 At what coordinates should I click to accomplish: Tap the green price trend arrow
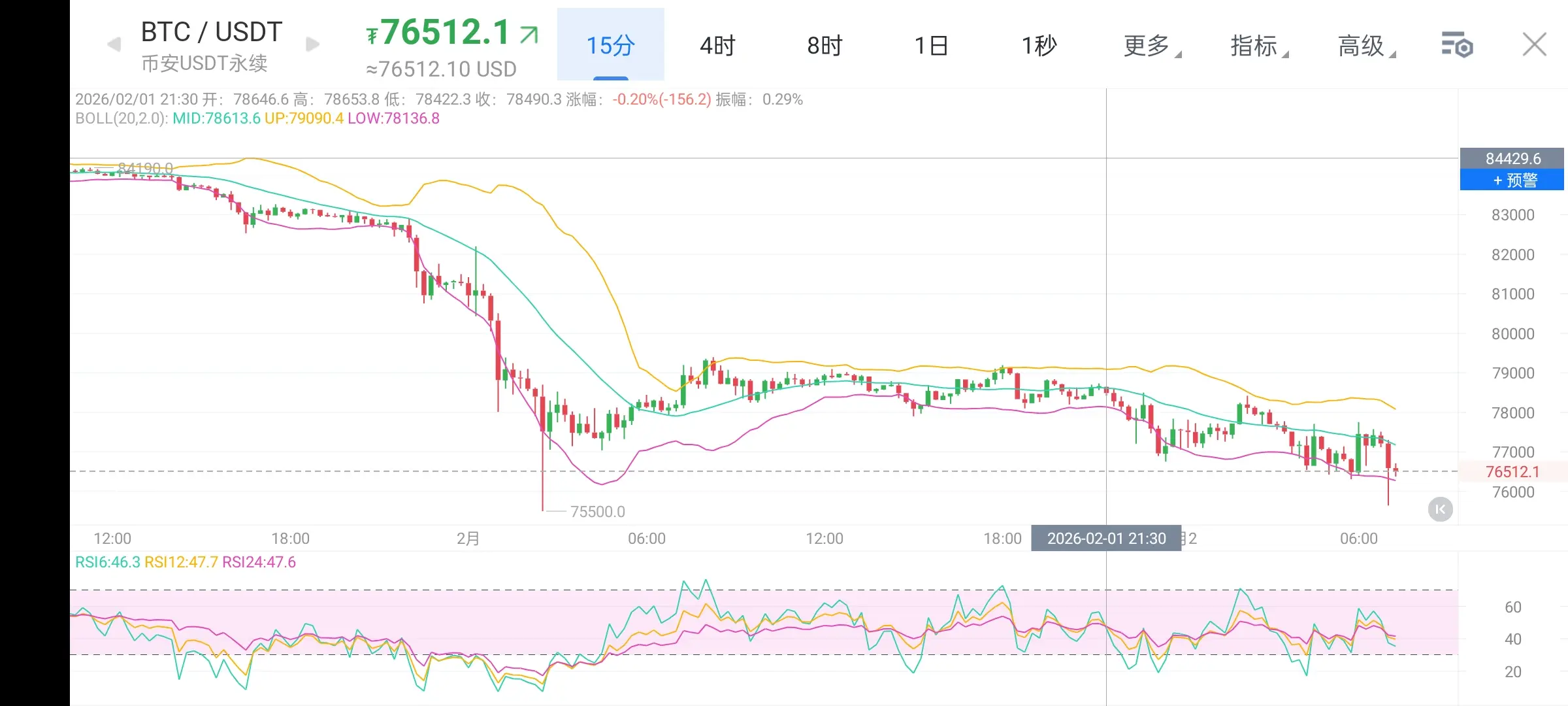tap(529, 34)
